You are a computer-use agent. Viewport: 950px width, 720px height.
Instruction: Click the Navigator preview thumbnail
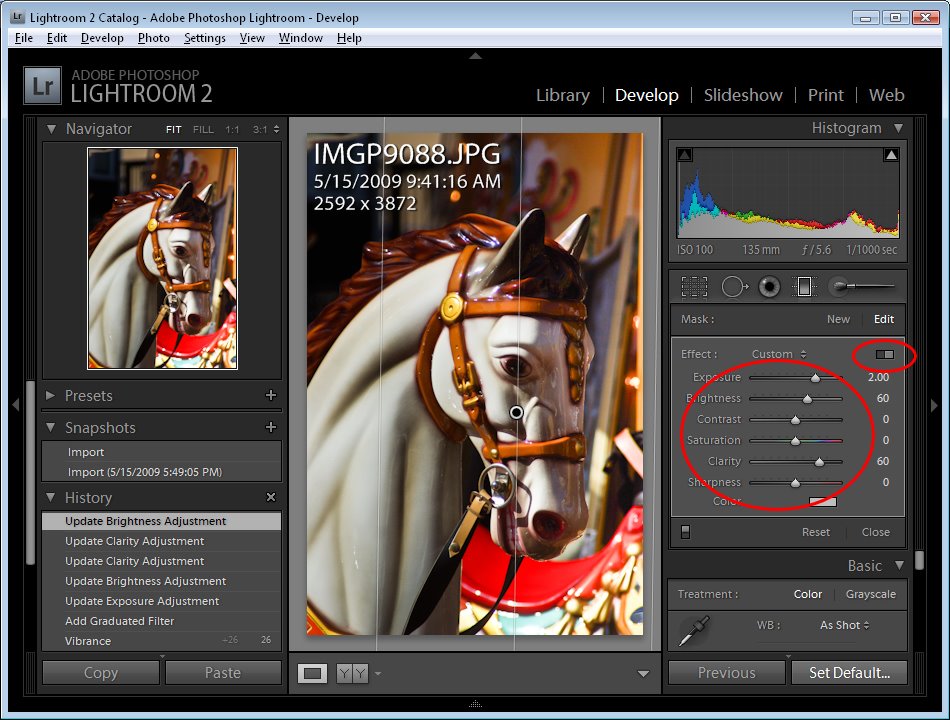point(162,258)
